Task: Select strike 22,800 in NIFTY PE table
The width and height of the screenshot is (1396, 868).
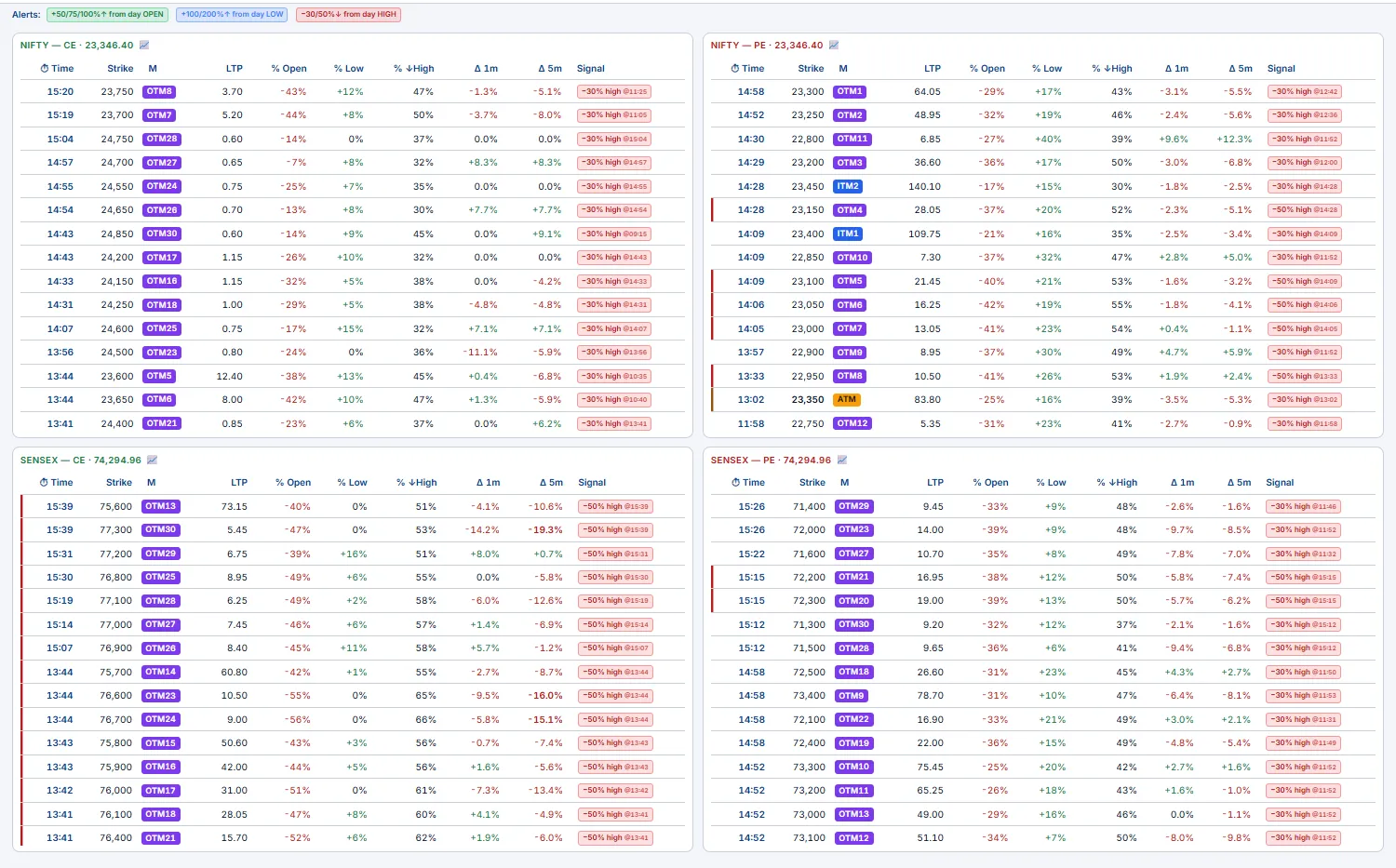Action: click(x=808, y=139)
